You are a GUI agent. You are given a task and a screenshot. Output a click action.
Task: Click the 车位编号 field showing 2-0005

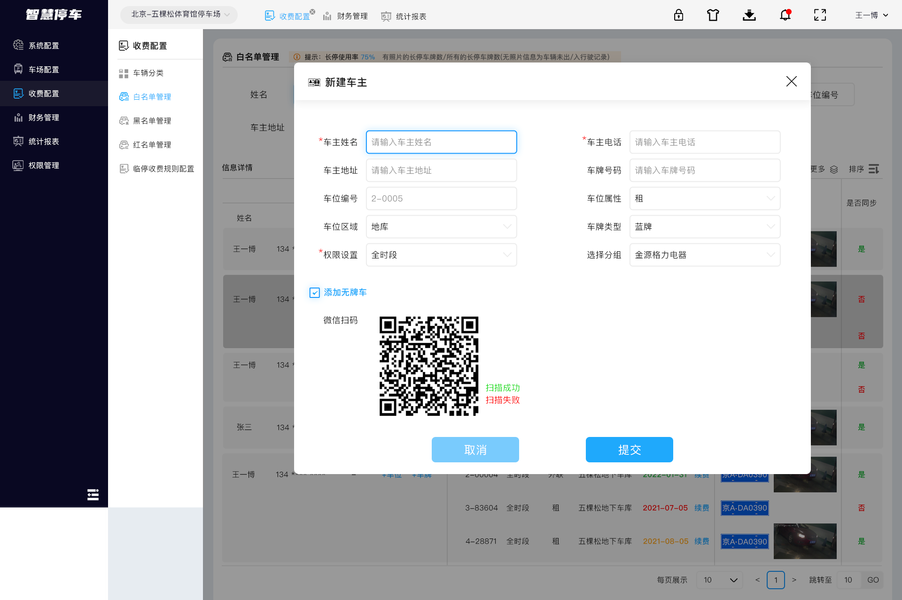coord(441,198)
